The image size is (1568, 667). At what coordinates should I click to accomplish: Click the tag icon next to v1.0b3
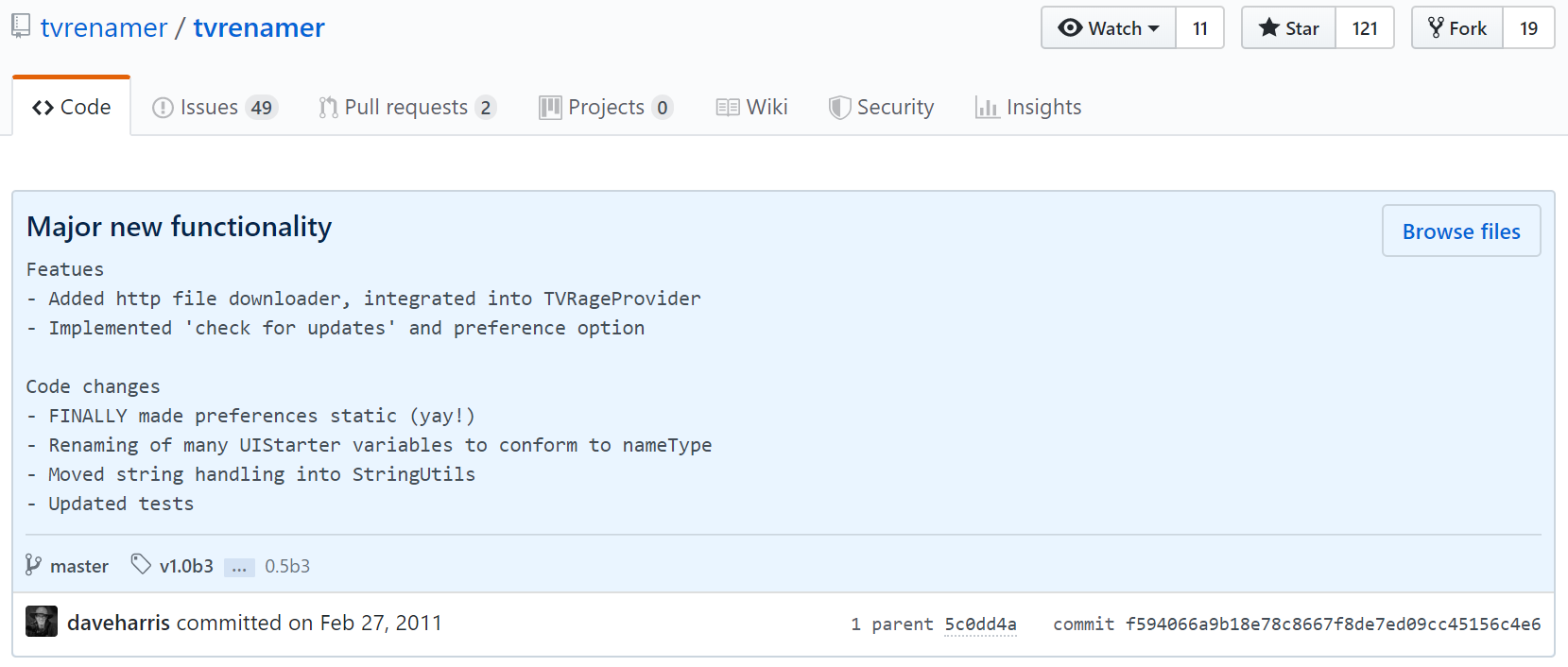tap(141, 565)
